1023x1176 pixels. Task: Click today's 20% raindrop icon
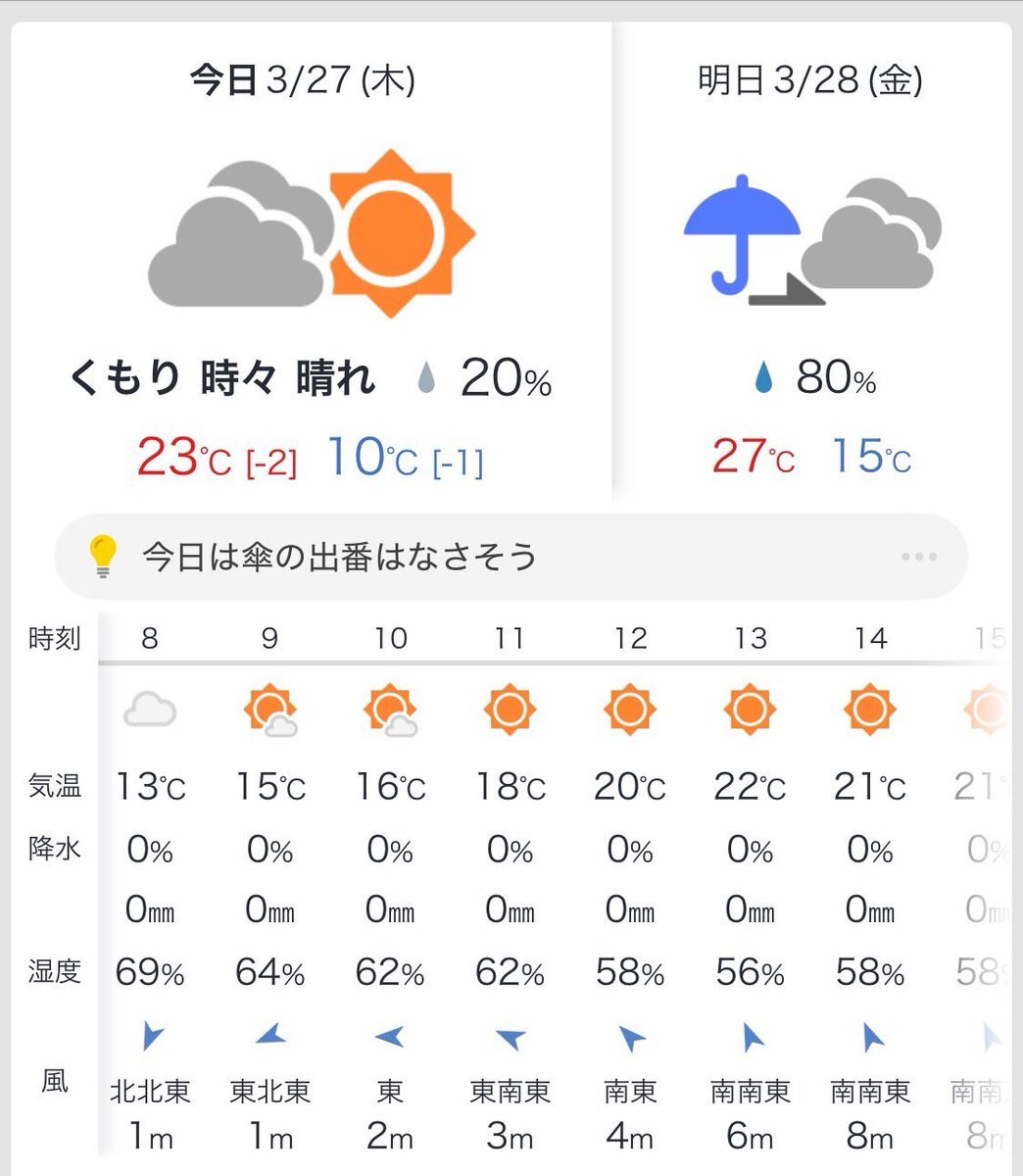[x=425, y=378]
